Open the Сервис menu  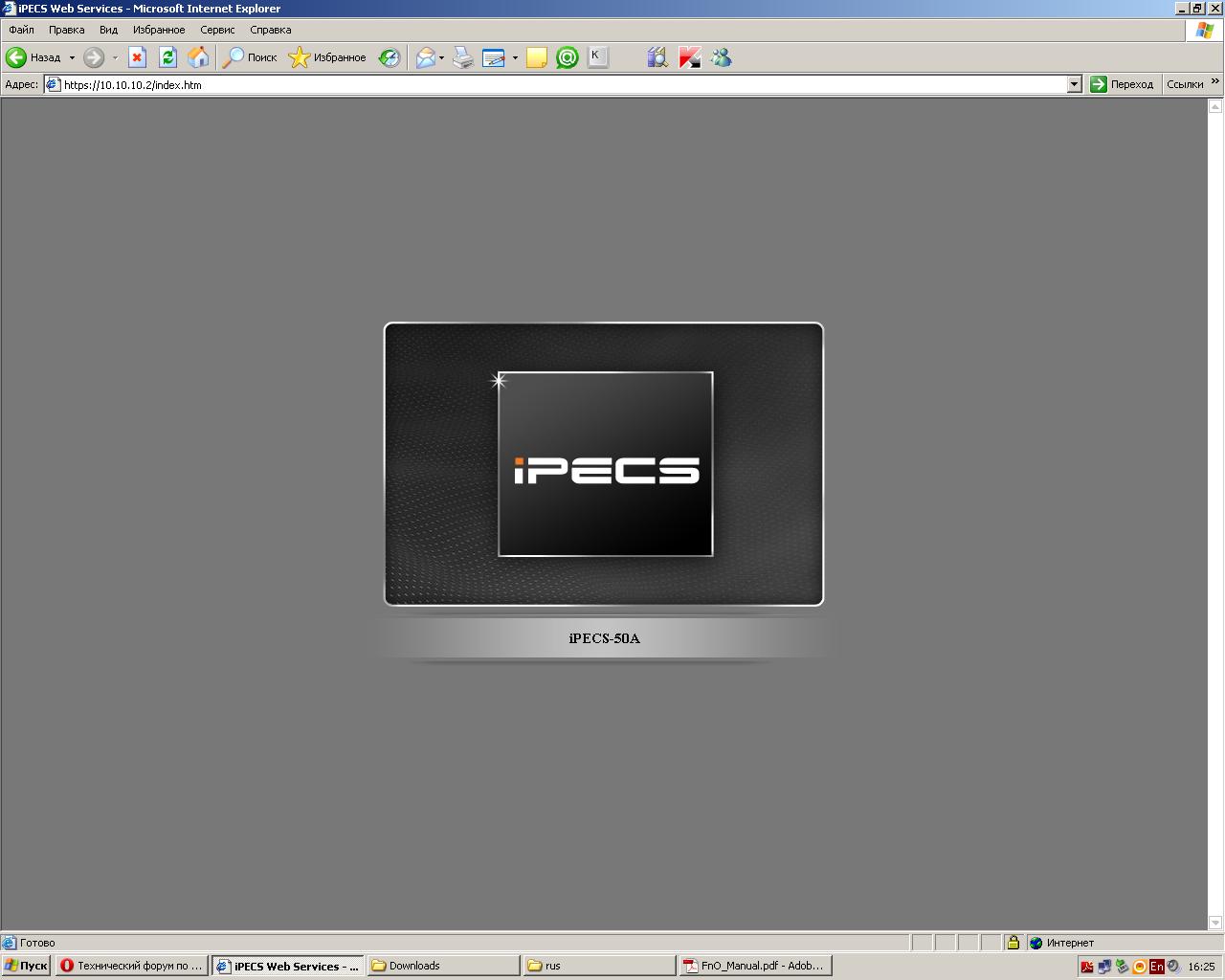217,30
